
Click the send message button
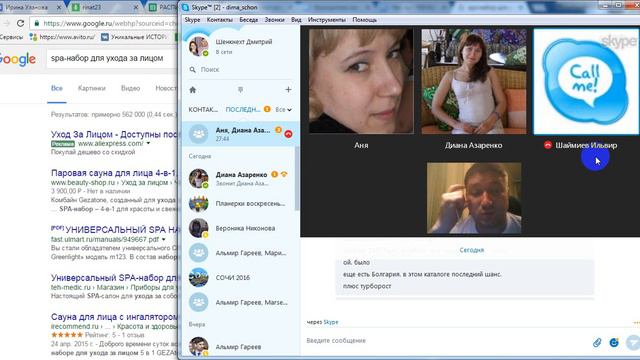[x=633, y=342]
